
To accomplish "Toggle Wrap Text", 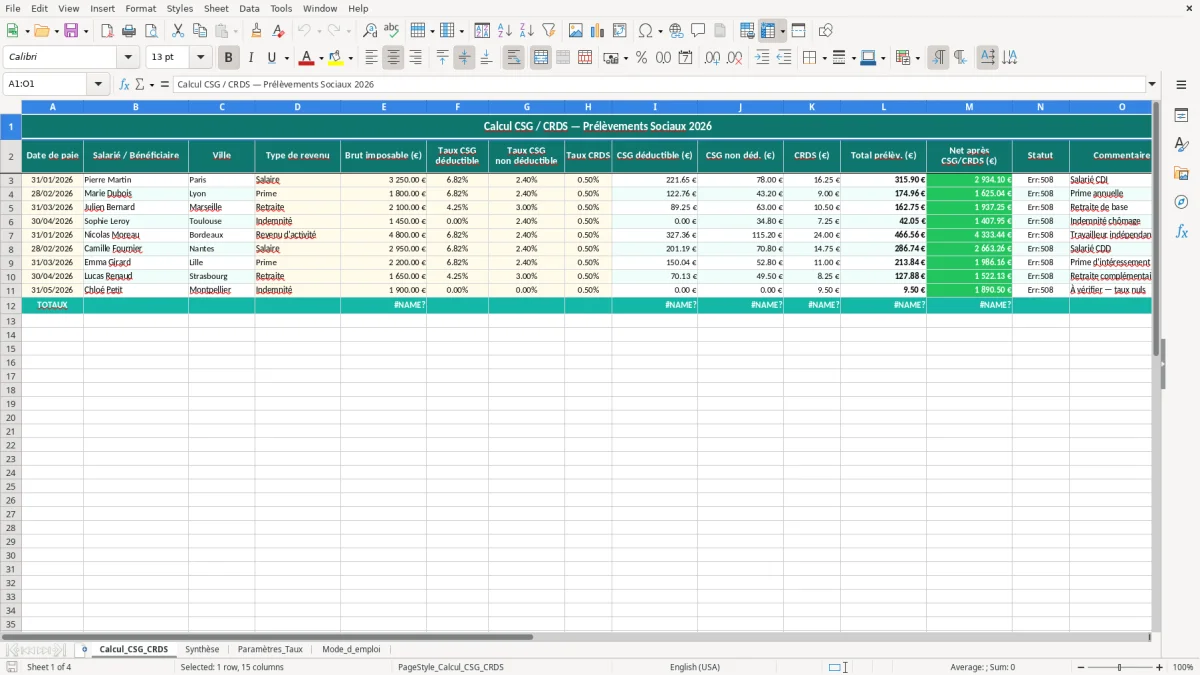I will click(514, 58).
